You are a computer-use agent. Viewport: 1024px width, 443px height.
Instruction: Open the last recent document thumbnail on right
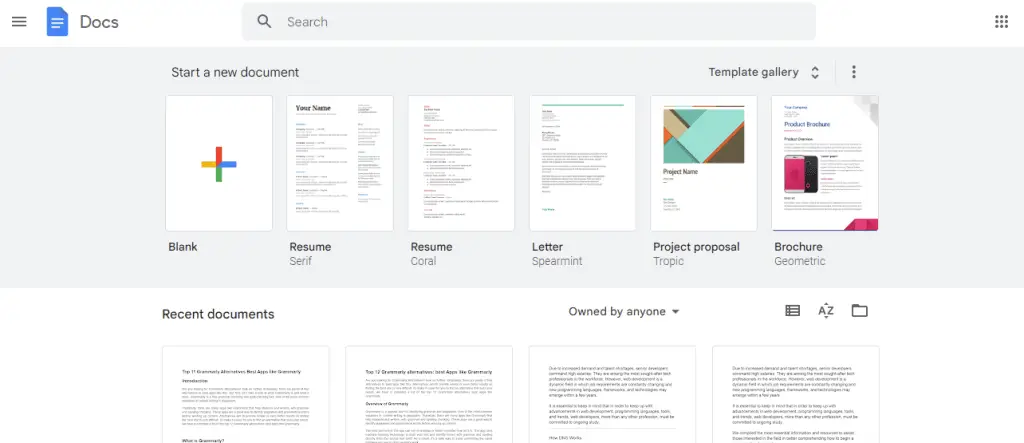click(x=795, y=395)
